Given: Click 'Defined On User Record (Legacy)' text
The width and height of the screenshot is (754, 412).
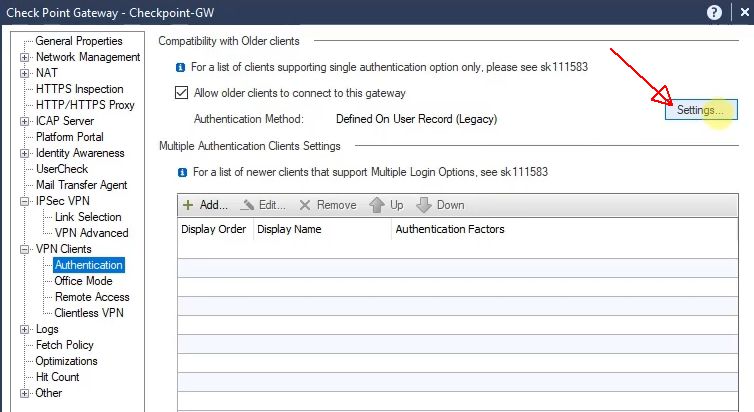Looking at the screenshot, I should click(x=416, y=119).
